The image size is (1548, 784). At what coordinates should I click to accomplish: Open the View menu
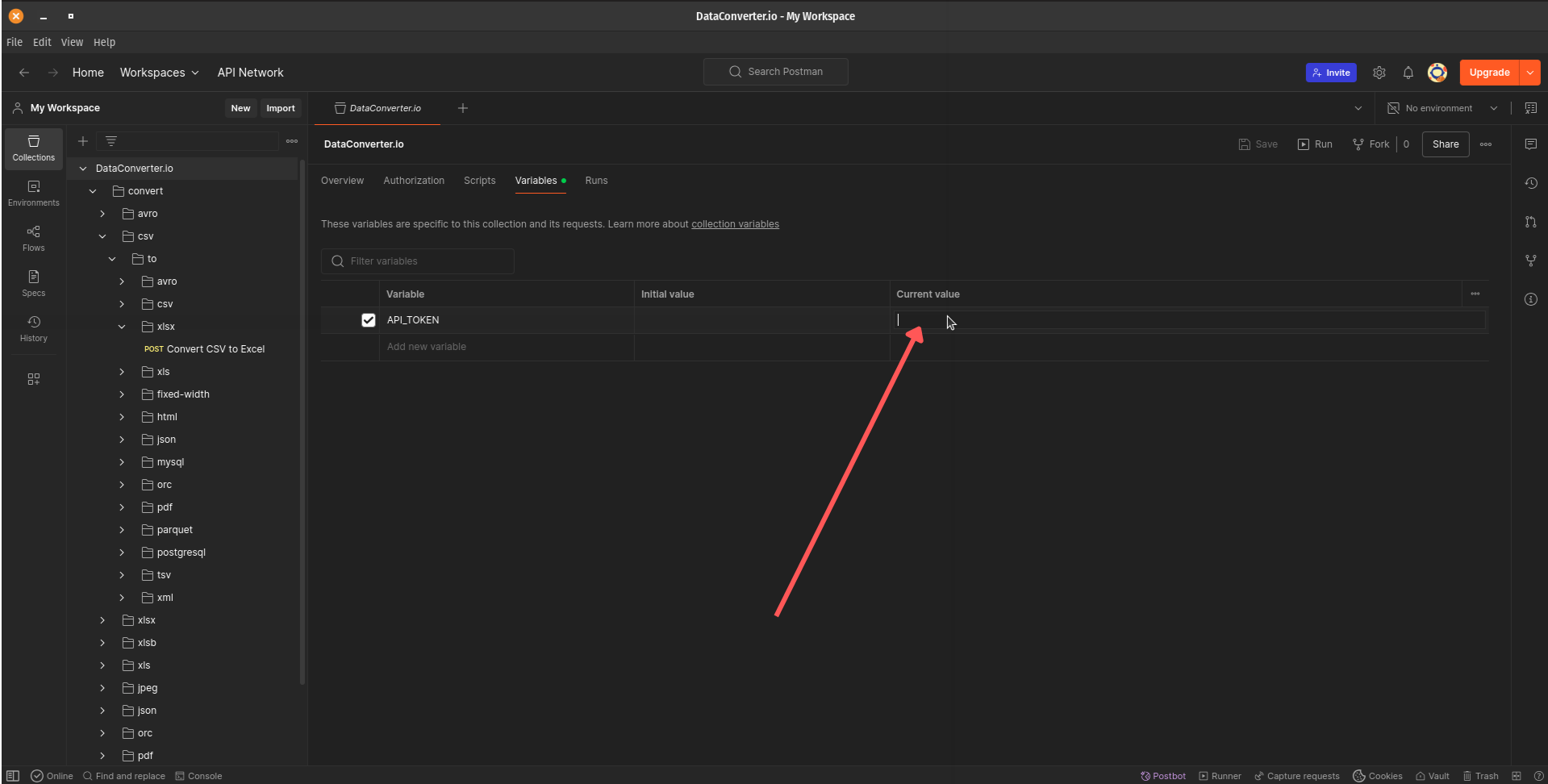72,42
